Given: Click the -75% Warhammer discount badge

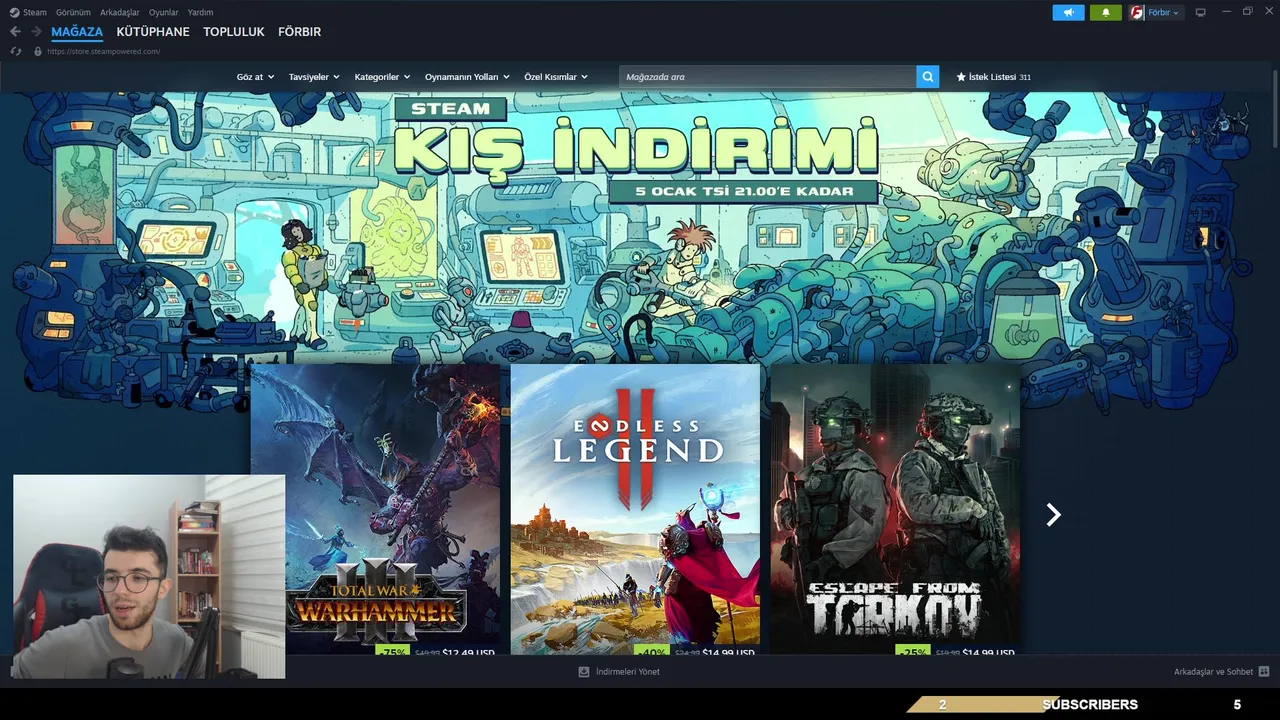Looking at the screenshot, I should coord(393,652).
